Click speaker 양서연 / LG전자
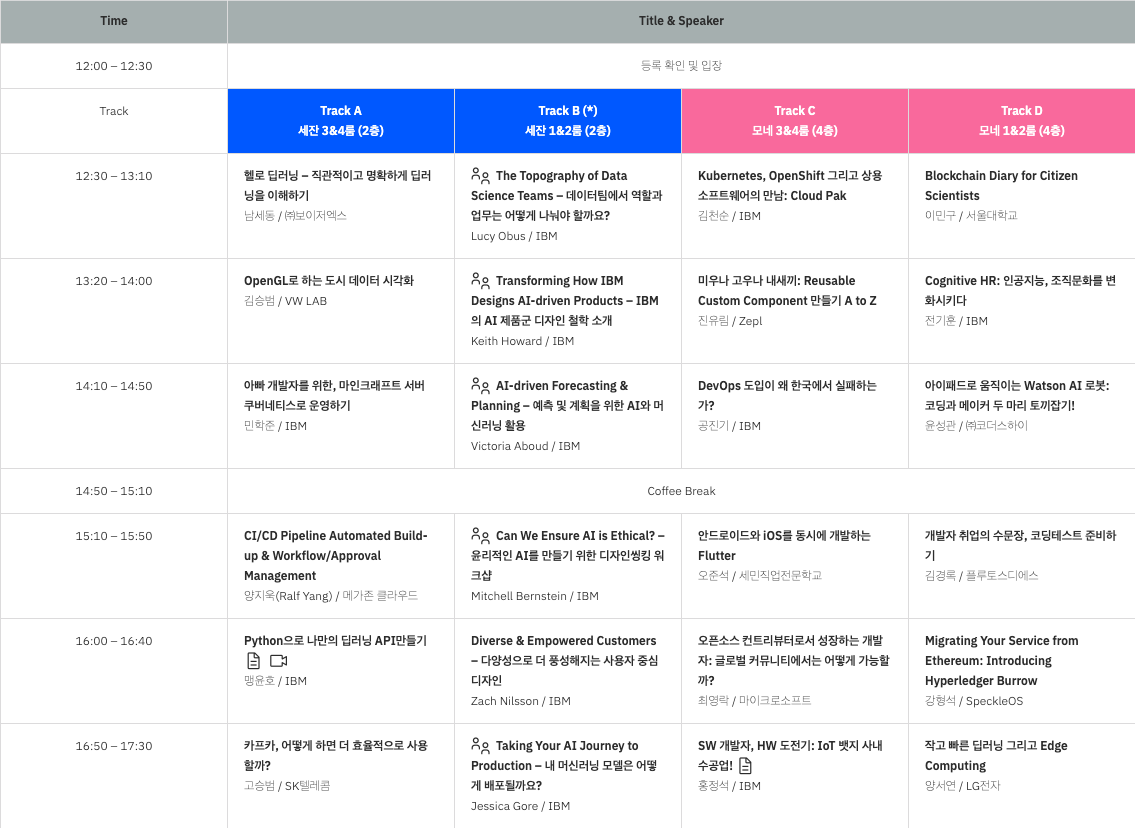This screenshot has height=828, width=1135. coord(962,785)
